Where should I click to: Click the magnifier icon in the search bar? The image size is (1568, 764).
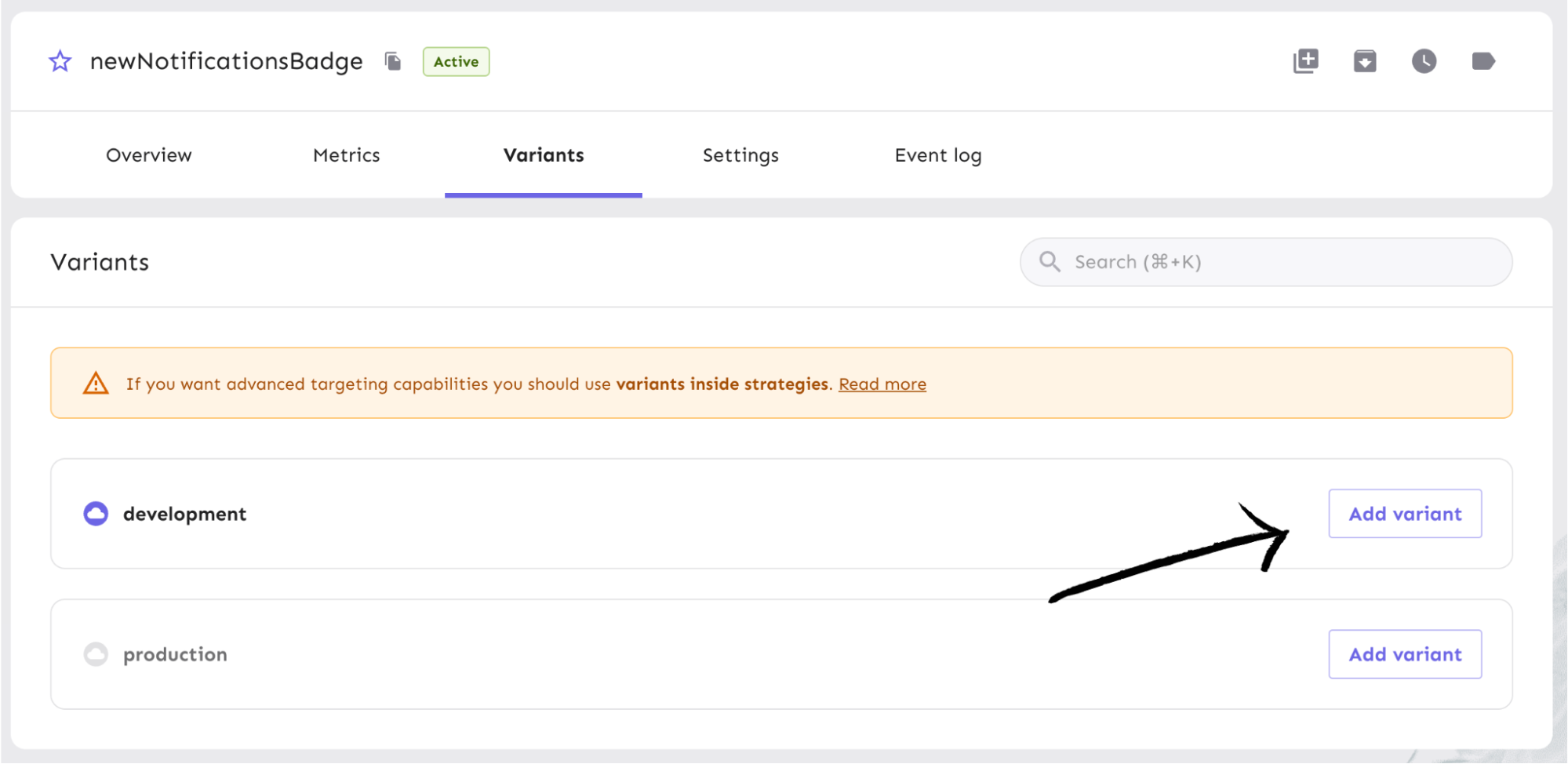(x=1050, y=261)
